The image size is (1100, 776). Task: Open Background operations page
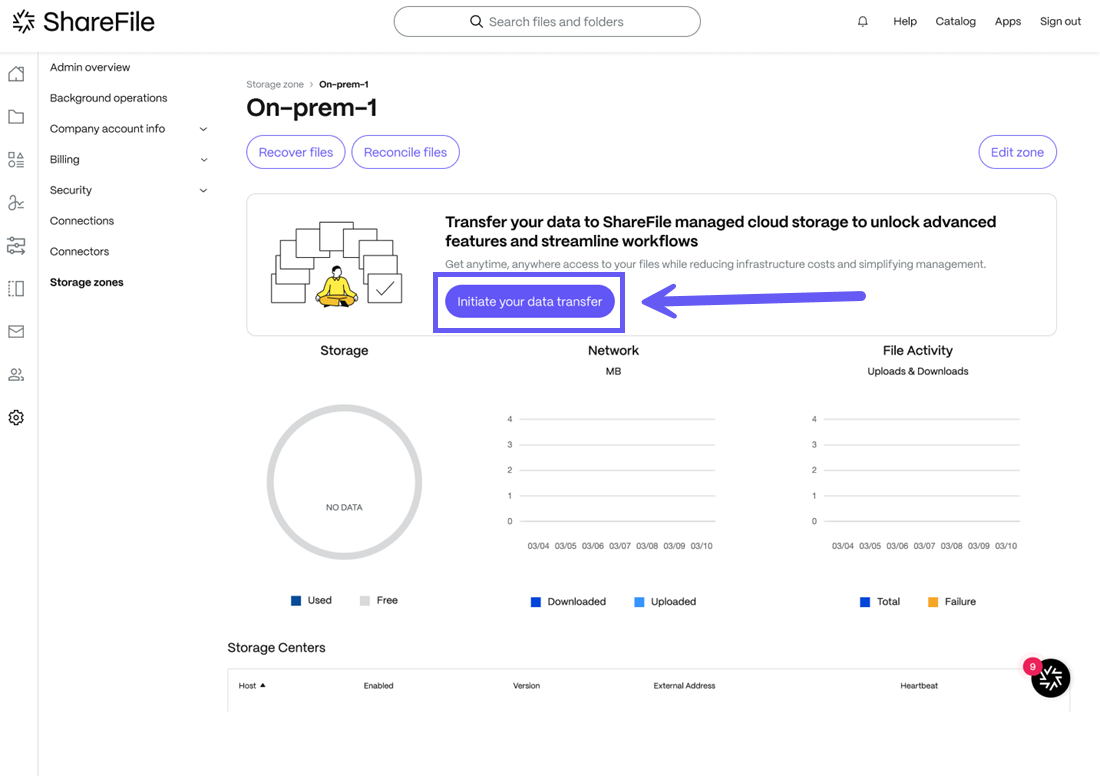[x=109, y=98]
